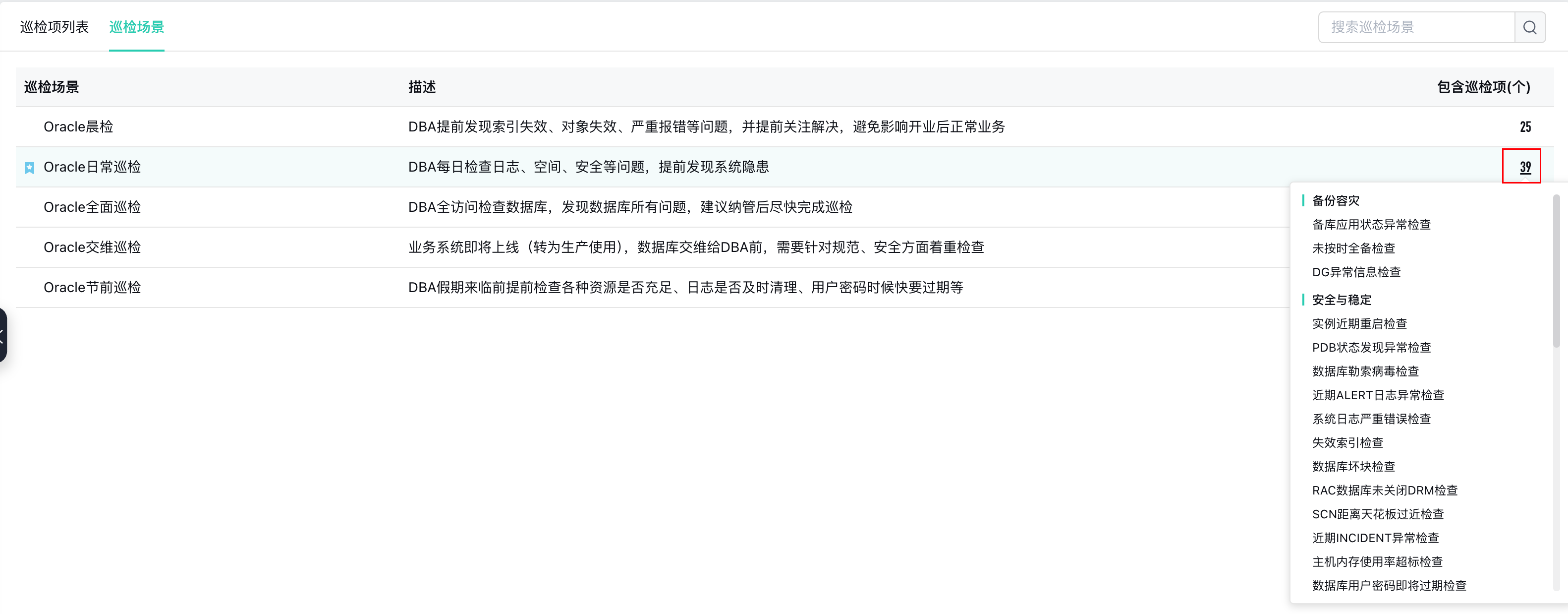
Task: Click DG异常信息检查 entry
Action: [1355, 272]
